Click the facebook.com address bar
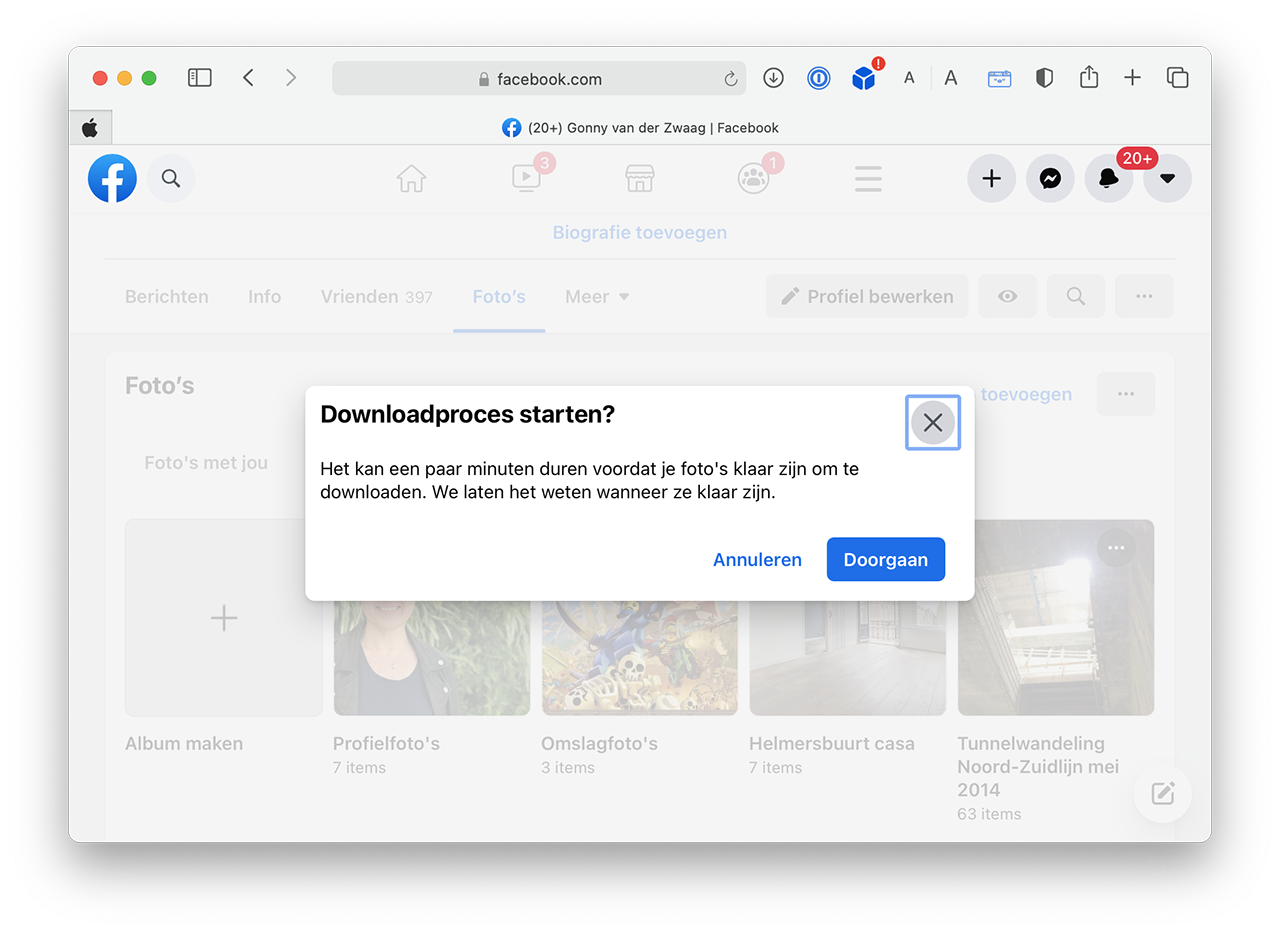The image size is (1280, 933). (x=539, y=79)
